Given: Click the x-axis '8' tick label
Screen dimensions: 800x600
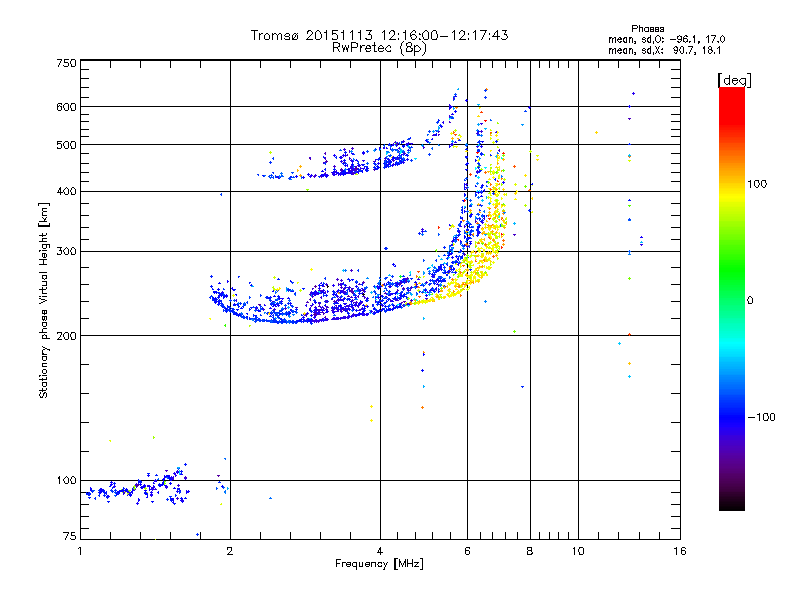Looking at the screenshot, I should coord(530,551).
